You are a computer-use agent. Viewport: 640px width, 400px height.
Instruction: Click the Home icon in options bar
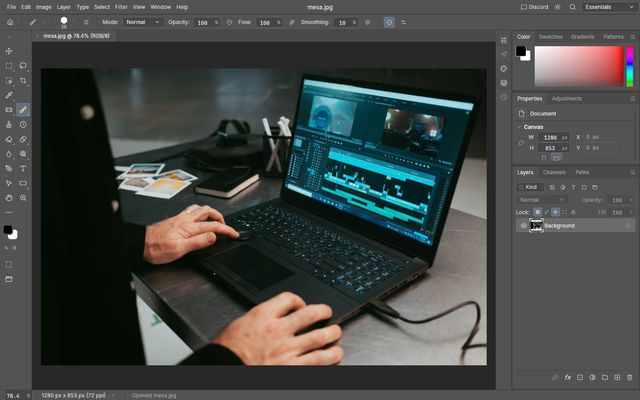(x=10, y=22)
